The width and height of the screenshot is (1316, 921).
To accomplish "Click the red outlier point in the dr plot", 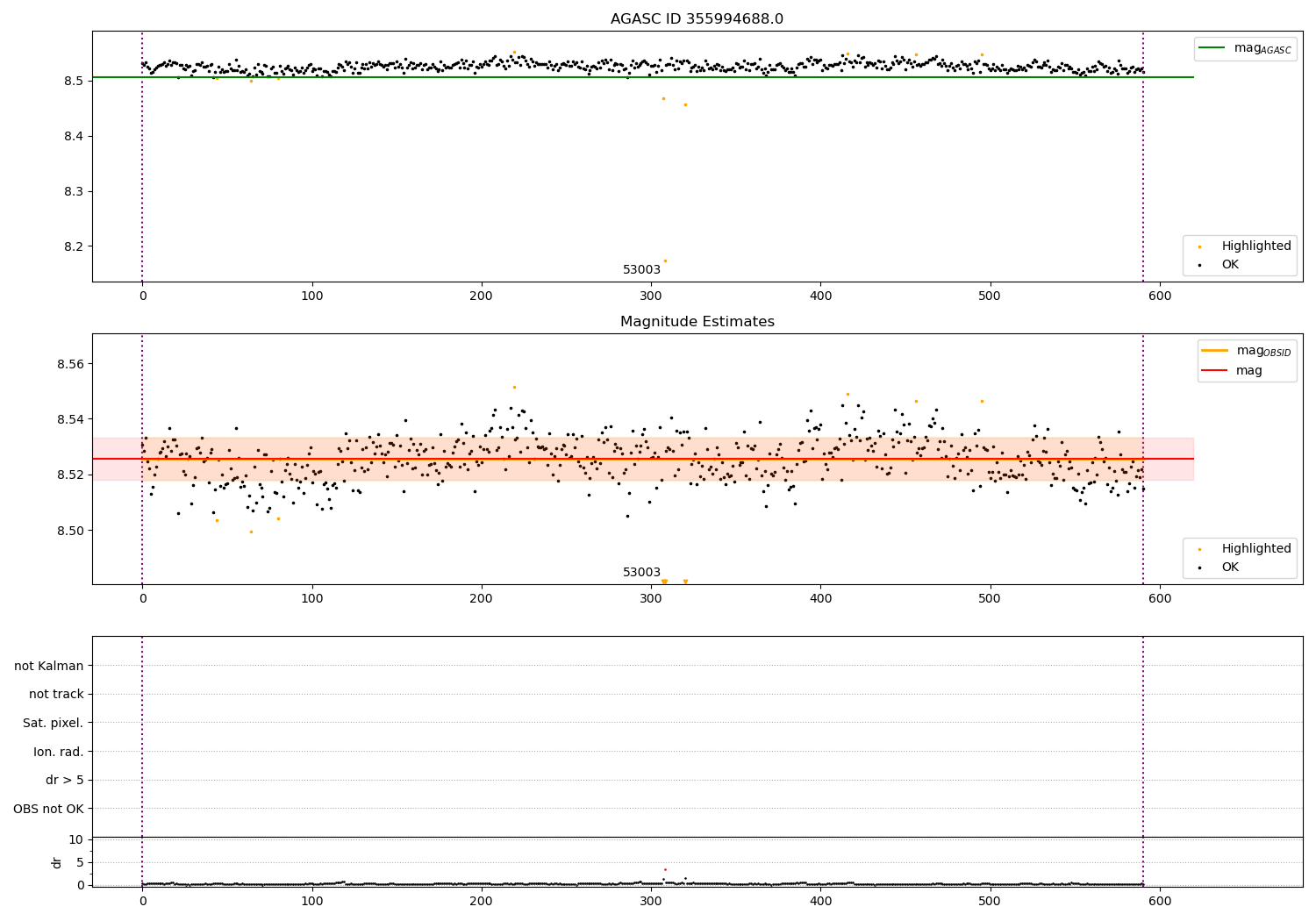I will (665, 869).
